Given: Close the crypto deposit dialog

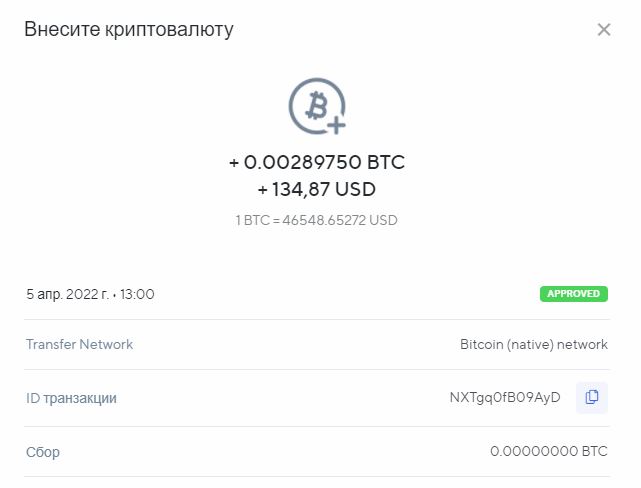Looking at the screenshot, I should coord(604,30).
